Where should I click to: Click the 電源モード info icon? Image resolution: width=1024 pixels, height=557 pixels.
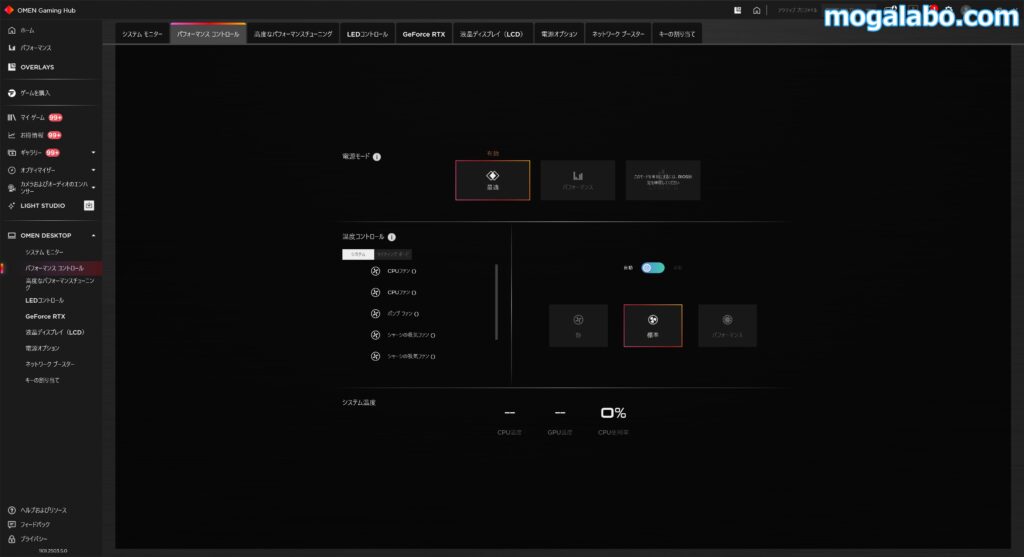point(377,157)
